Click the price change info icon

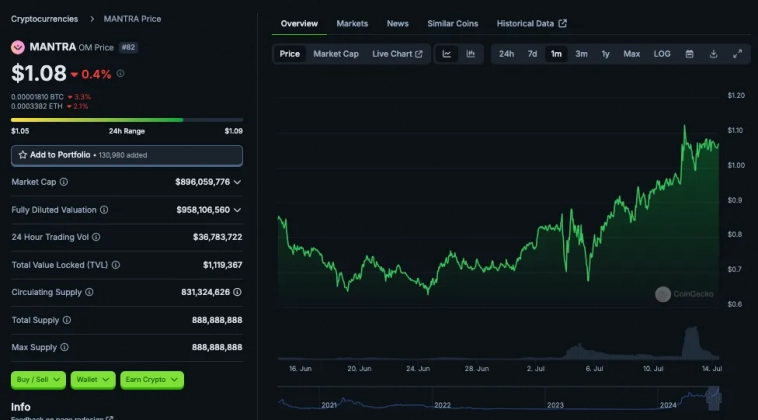click(x=120, y=73)
